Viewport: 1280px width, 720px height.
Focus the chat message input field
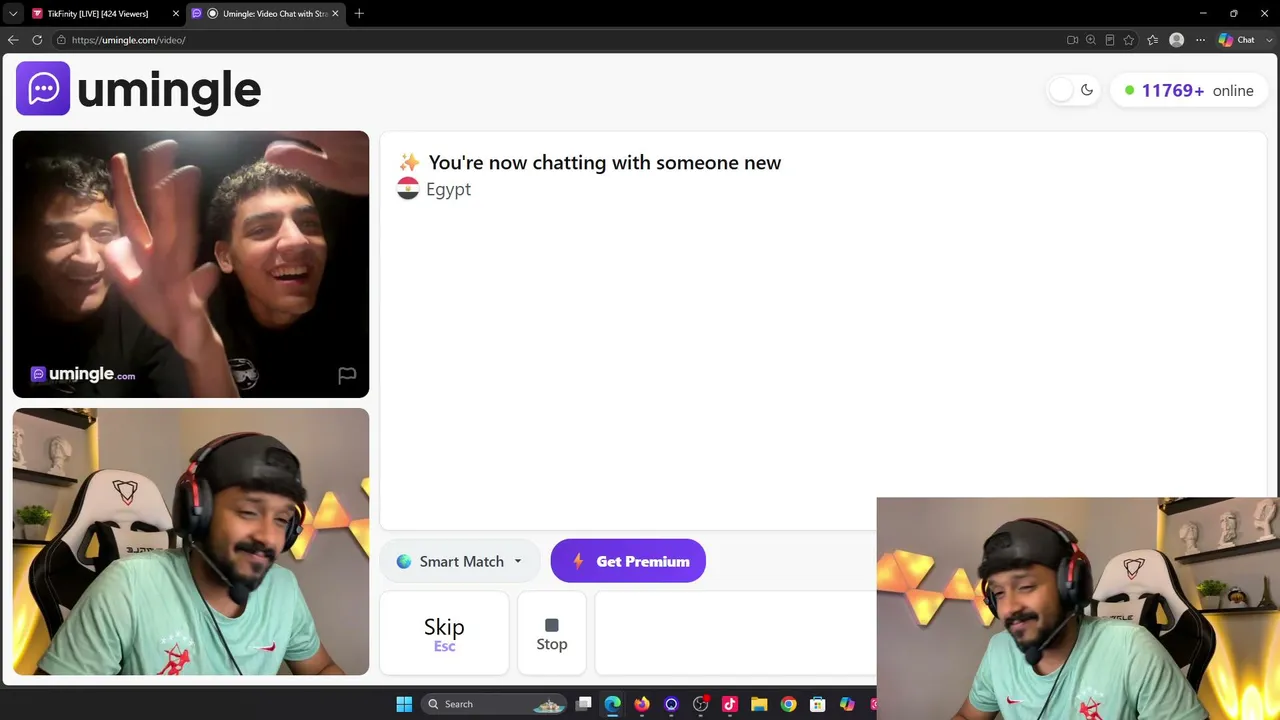pyautogui.click(x=736, y=633)
